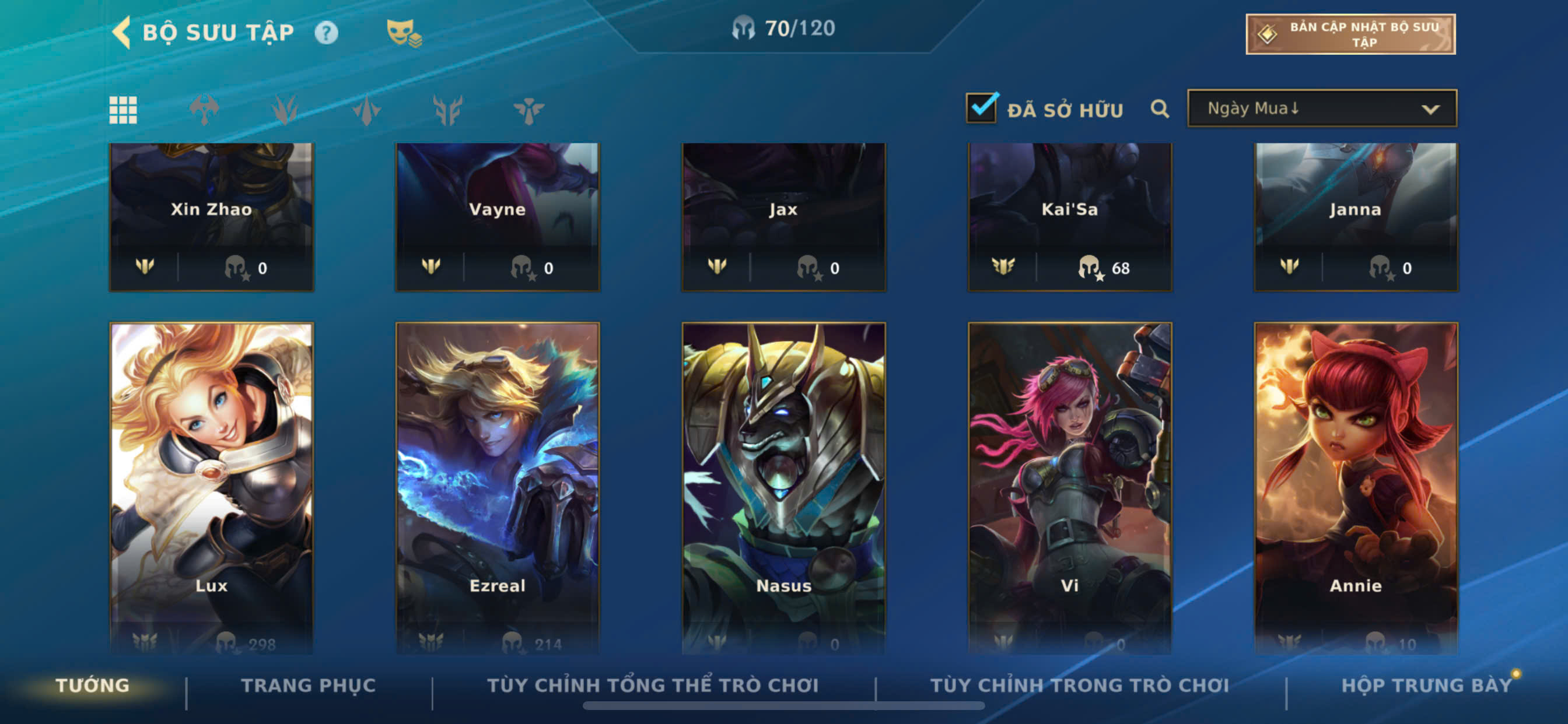Image resolution: width=1568 pixels, height=724 pixels.
Task: Click the horizontal scrollbar under the tabs
Action: [783, 706]
